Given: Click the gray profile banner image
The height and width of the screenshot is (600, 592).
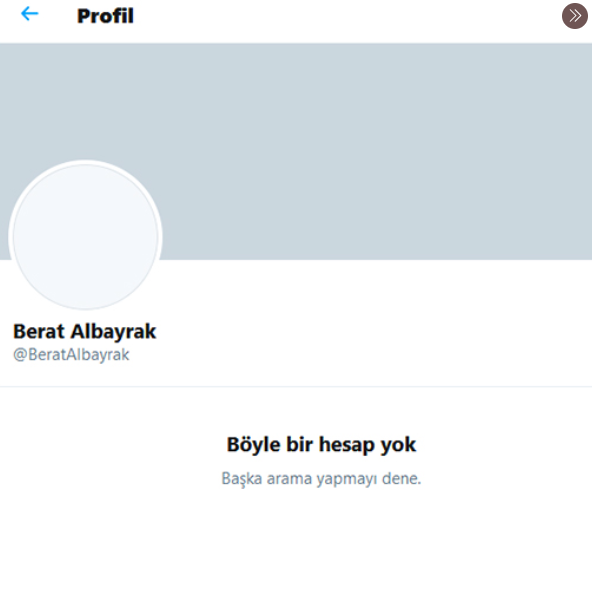Looking at the screenshot, I should click(x=296, y=152).
